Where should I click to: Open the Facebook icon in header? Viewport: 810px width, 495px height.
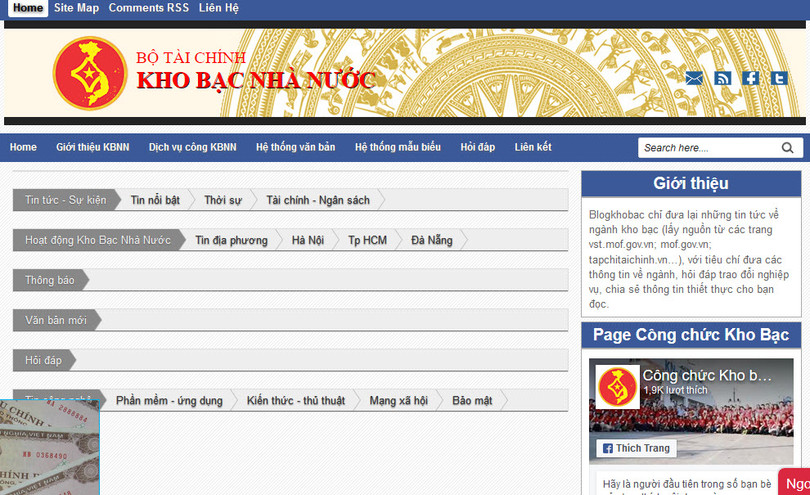[x=750, y=79]
